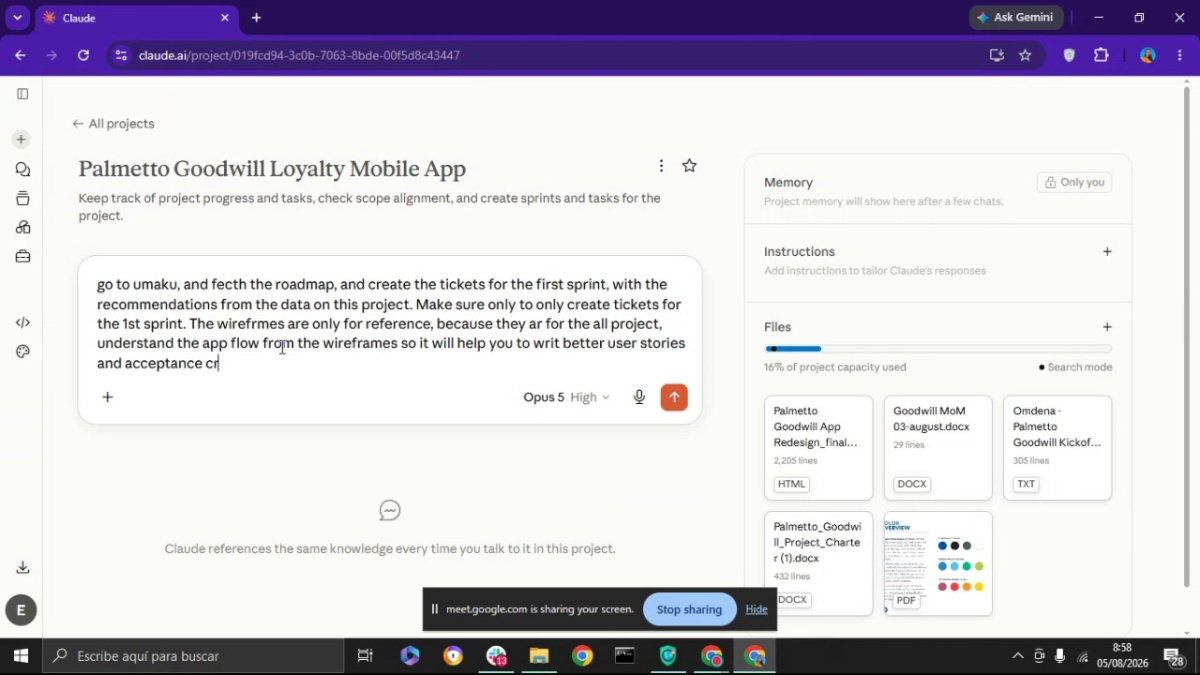
Task: Start a new chat with plus sidebar icon
Action: point(21,139)
